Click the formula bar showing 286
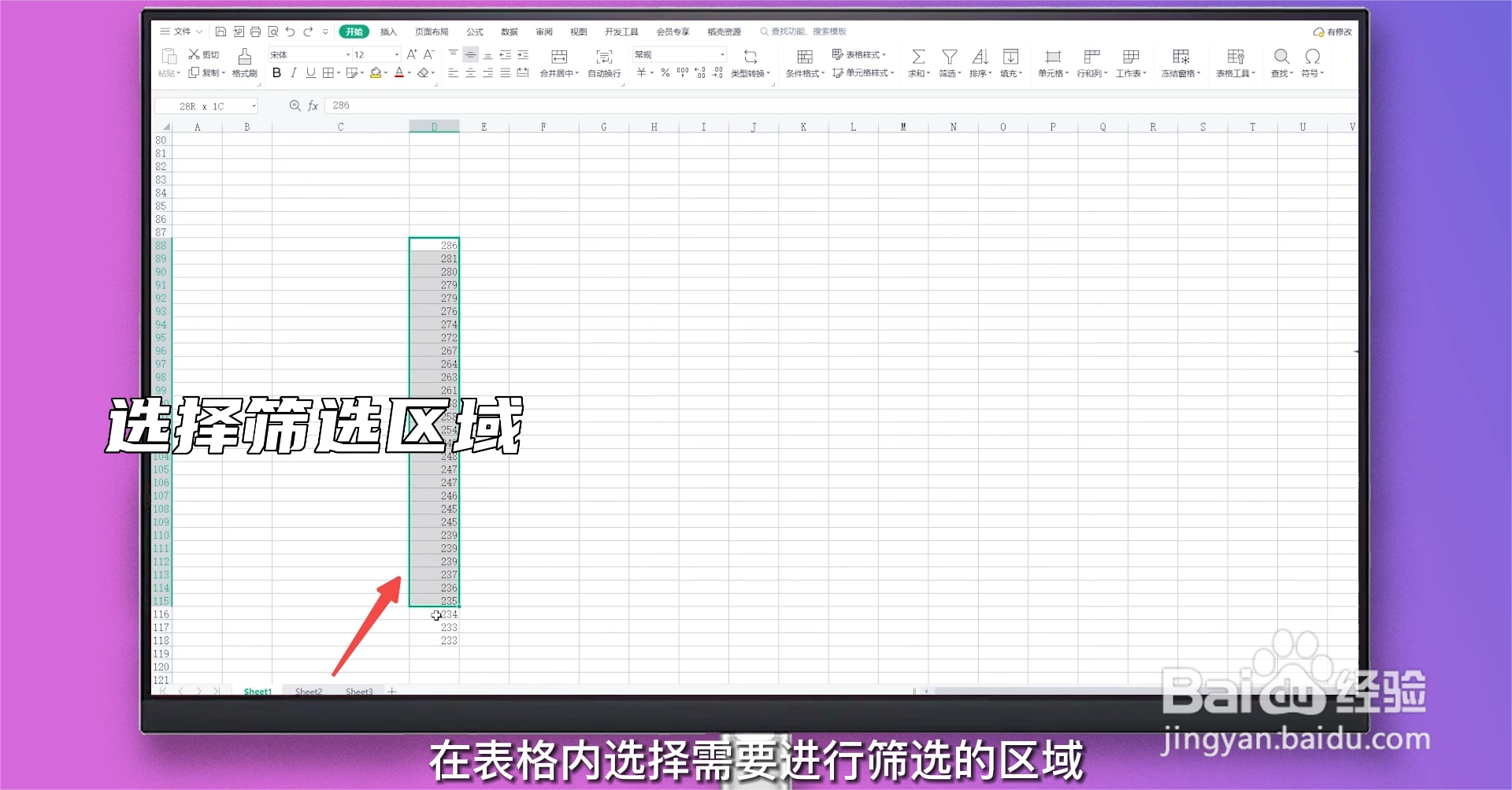Image resolution: width=1512 pixels, height=790 pixels. pos(841,106)
